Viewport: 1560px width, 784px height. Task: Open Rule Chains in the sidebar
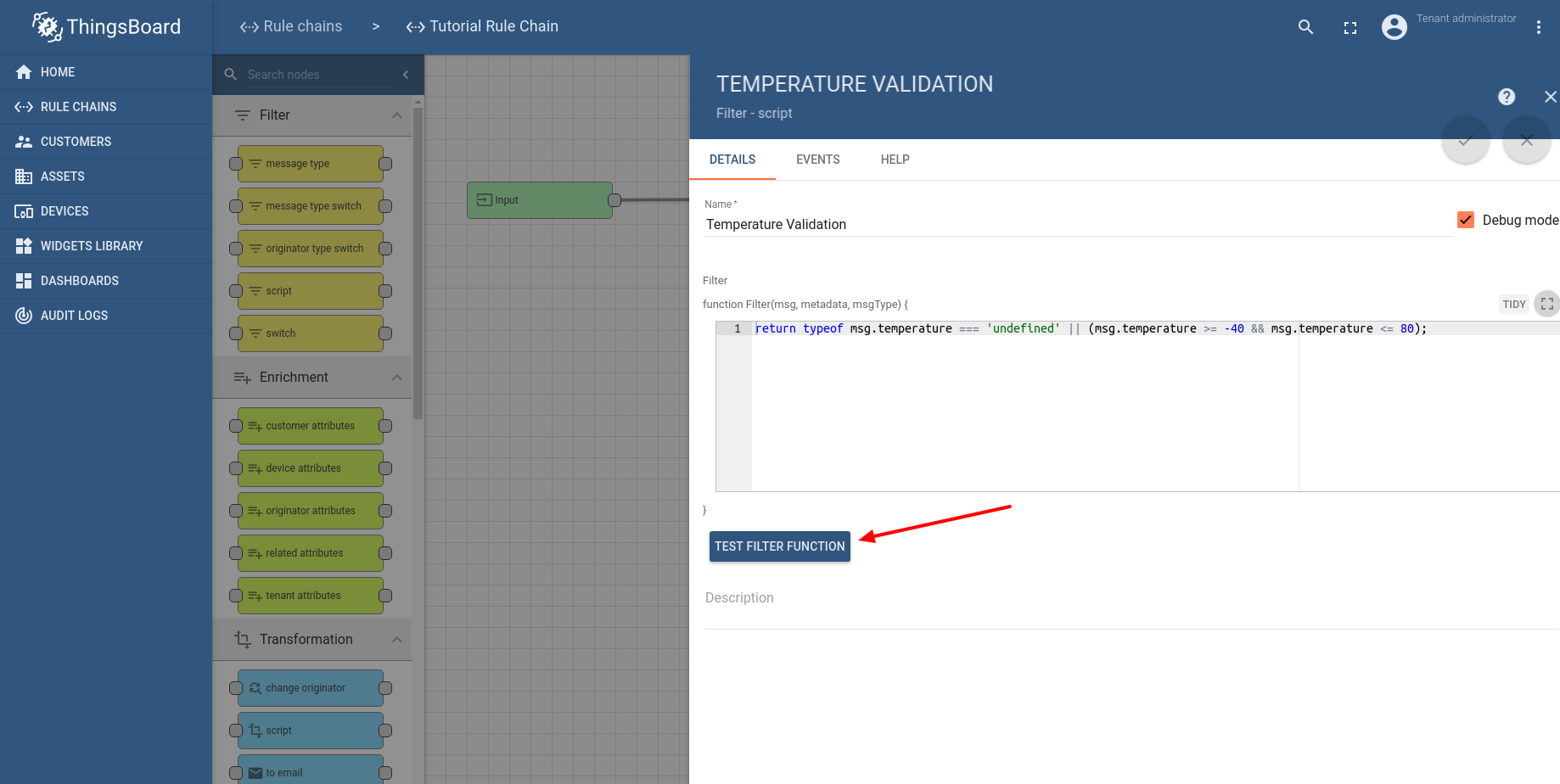pos(106,107)
